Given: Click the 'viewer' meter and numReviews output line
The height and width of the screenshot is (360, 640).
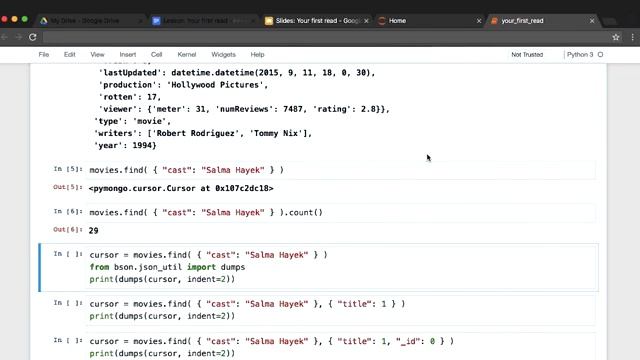Looking at the screenshot, I should point(244,109).
